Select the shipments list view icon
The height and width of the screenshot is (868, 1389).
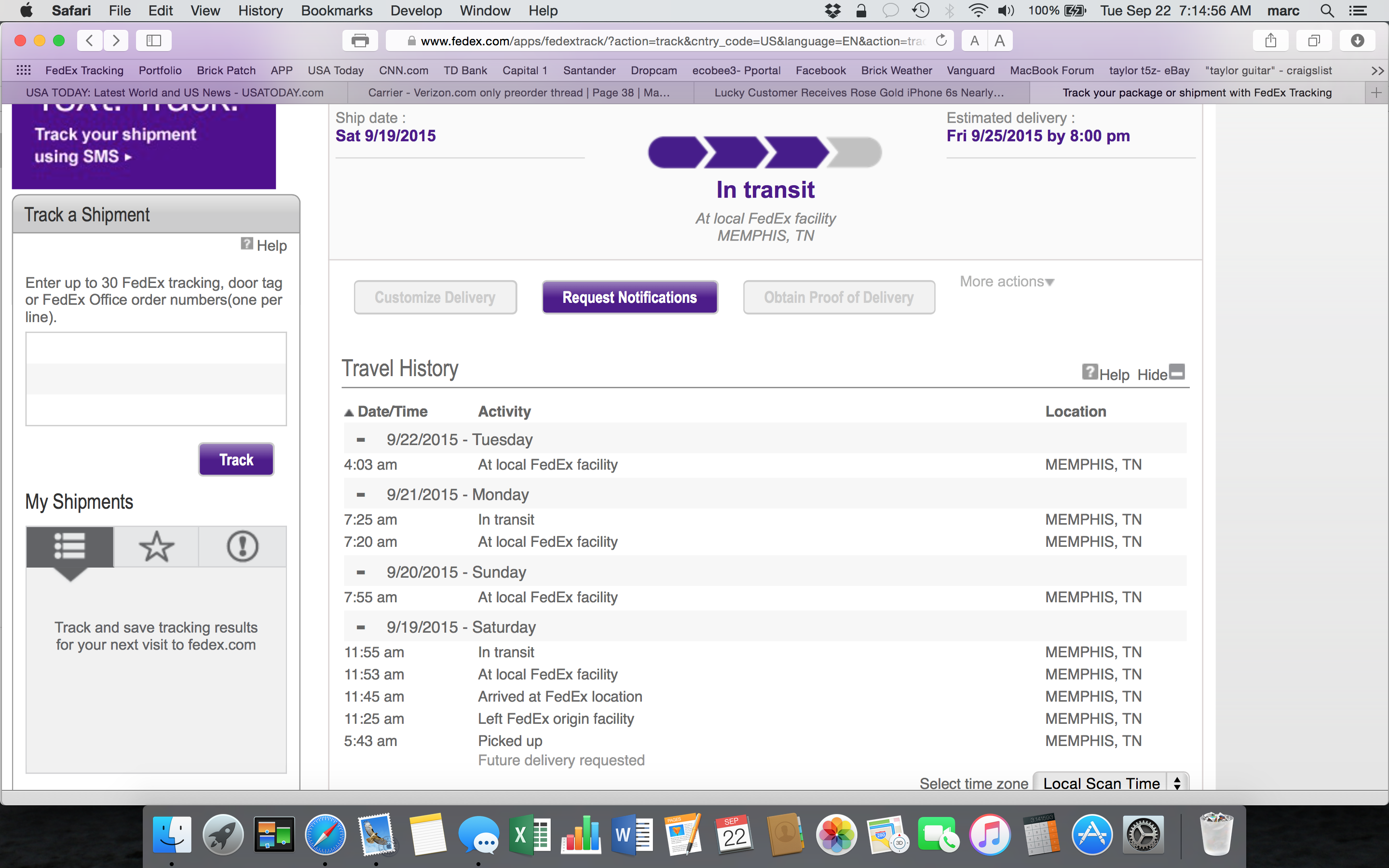(x=69, y=546)
